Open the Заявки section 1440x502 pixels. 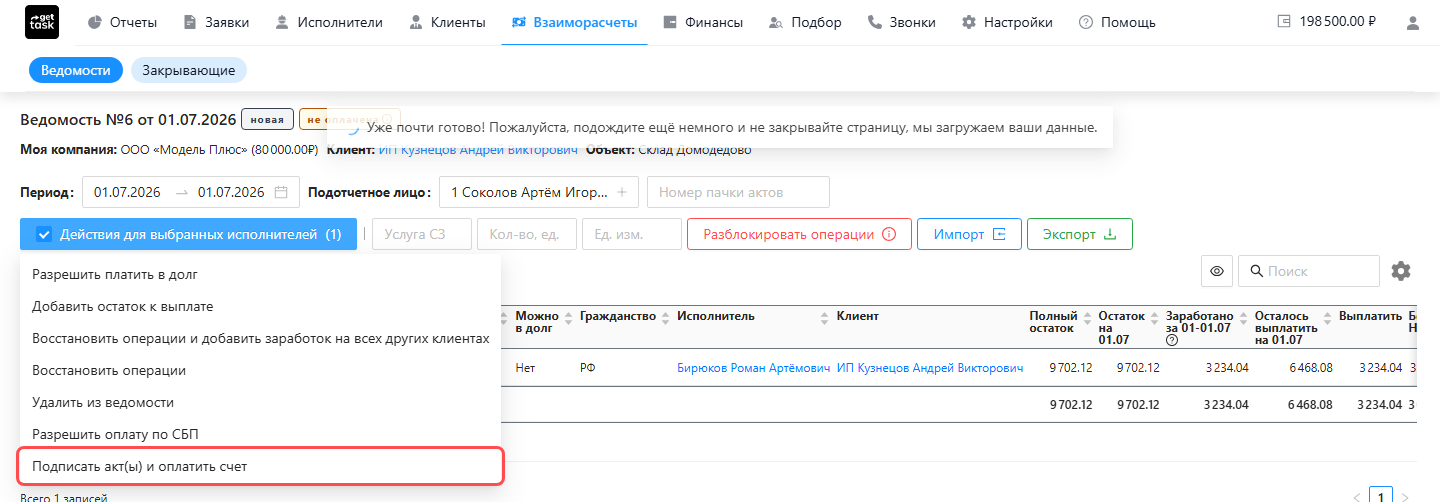point(216,22)
